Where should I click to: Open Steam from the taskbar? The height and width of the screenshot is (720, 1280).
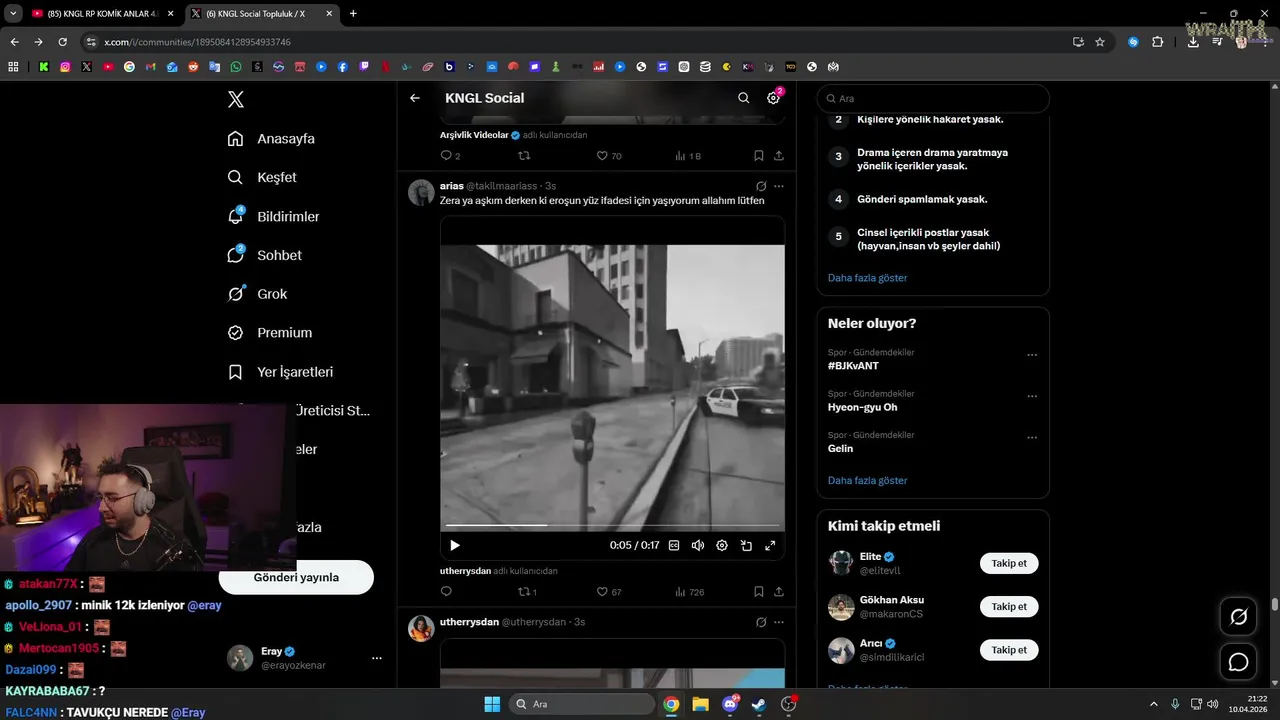[759, 704]
